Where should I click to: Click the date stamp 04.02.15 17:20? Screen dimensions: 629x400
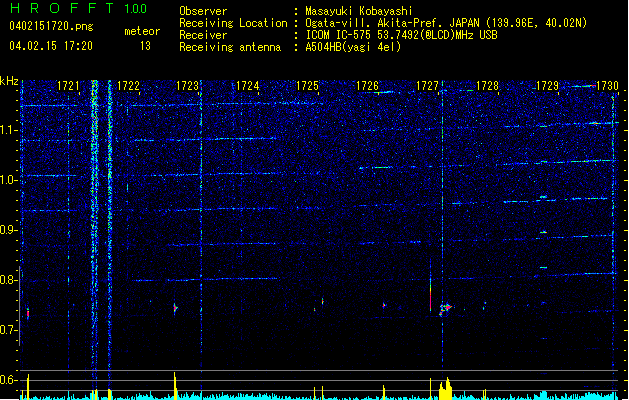point(51,46)
